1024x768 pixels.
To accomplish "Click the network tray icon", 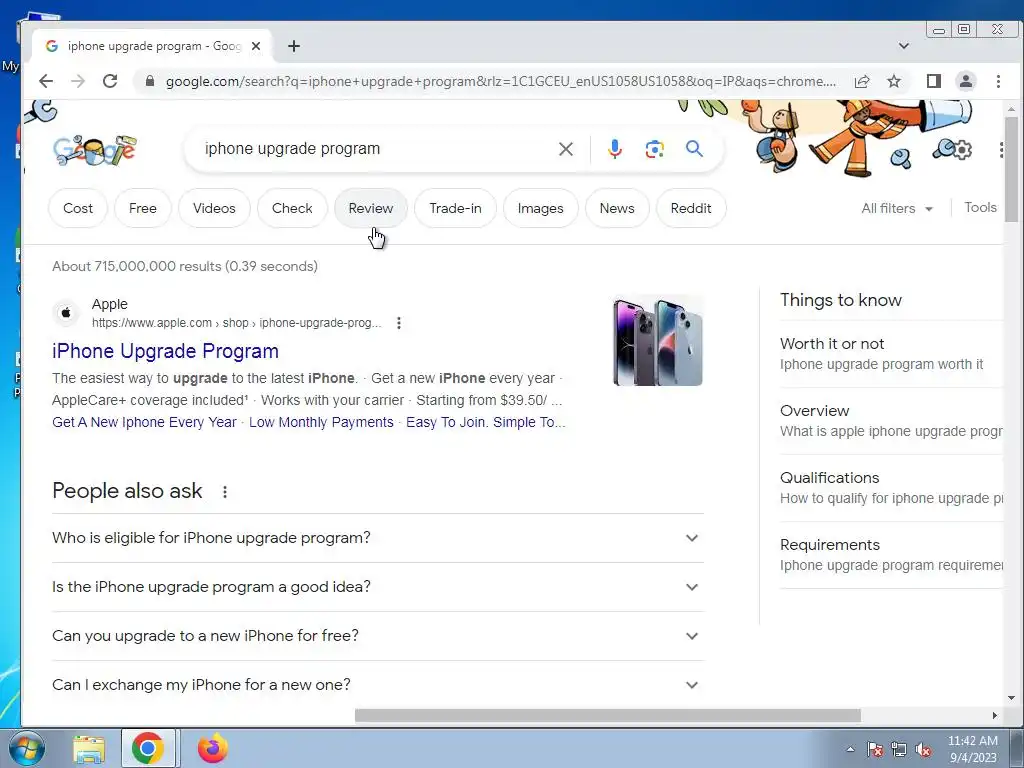I will 899,750.
